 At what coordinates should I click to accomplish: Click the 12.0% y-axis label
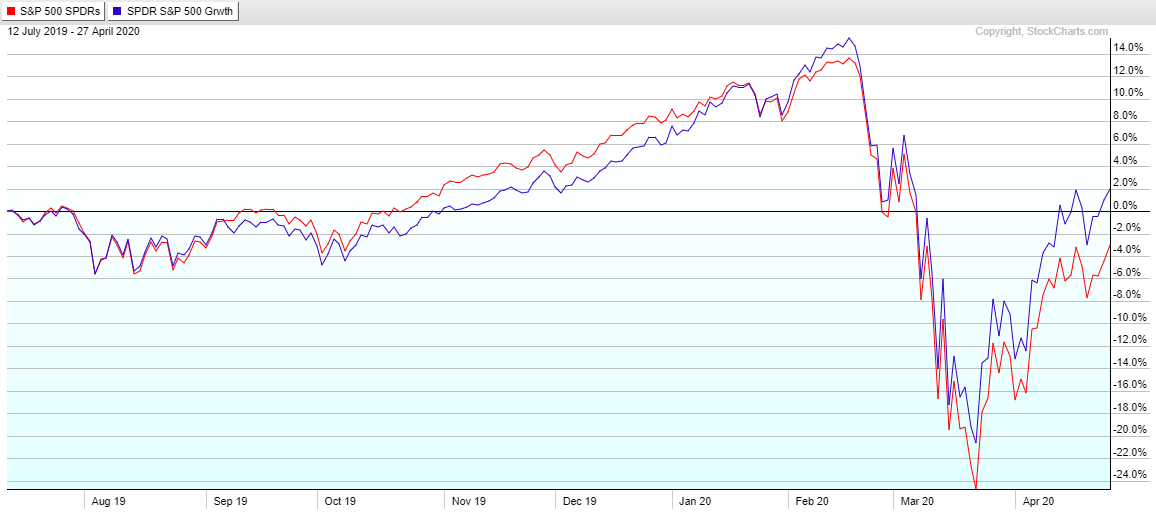pos(1129,71)
